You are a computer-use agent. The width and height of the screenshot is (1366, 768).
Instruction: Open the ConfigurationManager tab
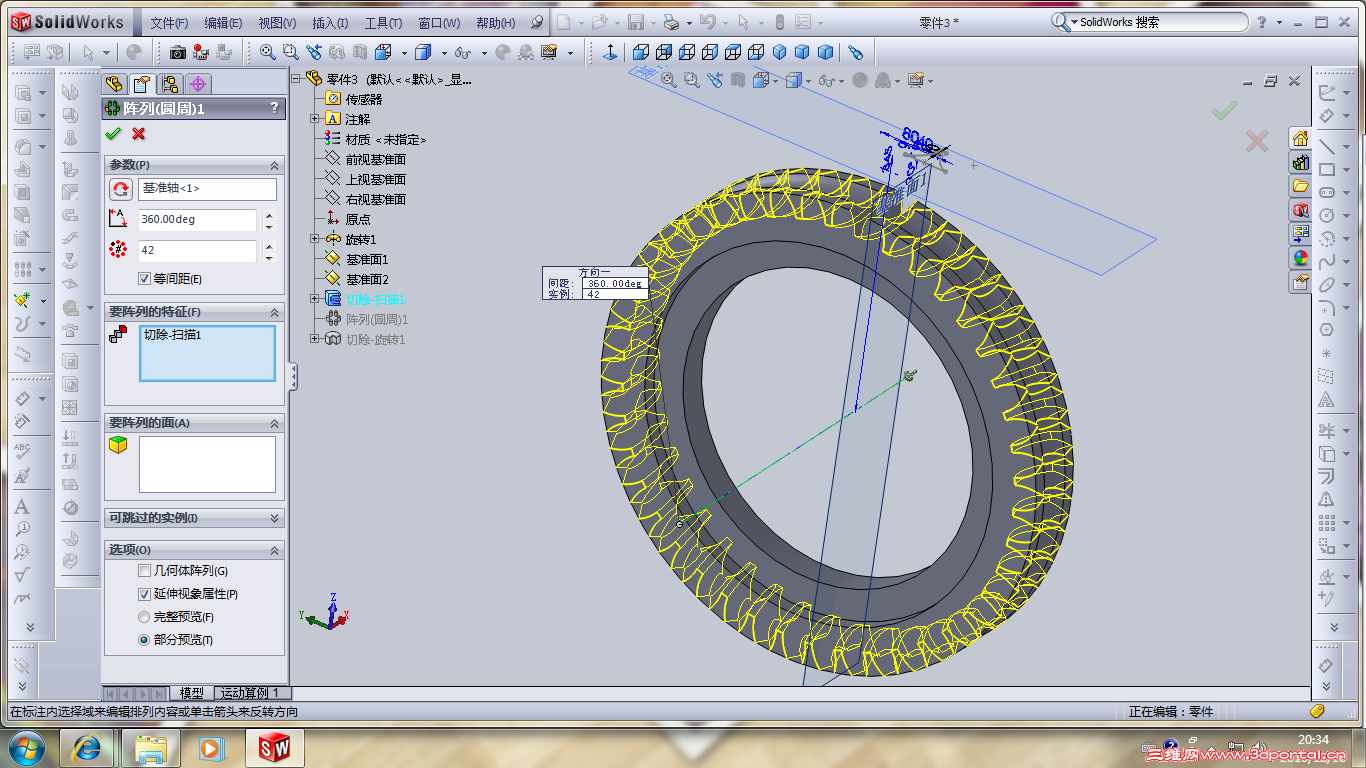point(170,84)
